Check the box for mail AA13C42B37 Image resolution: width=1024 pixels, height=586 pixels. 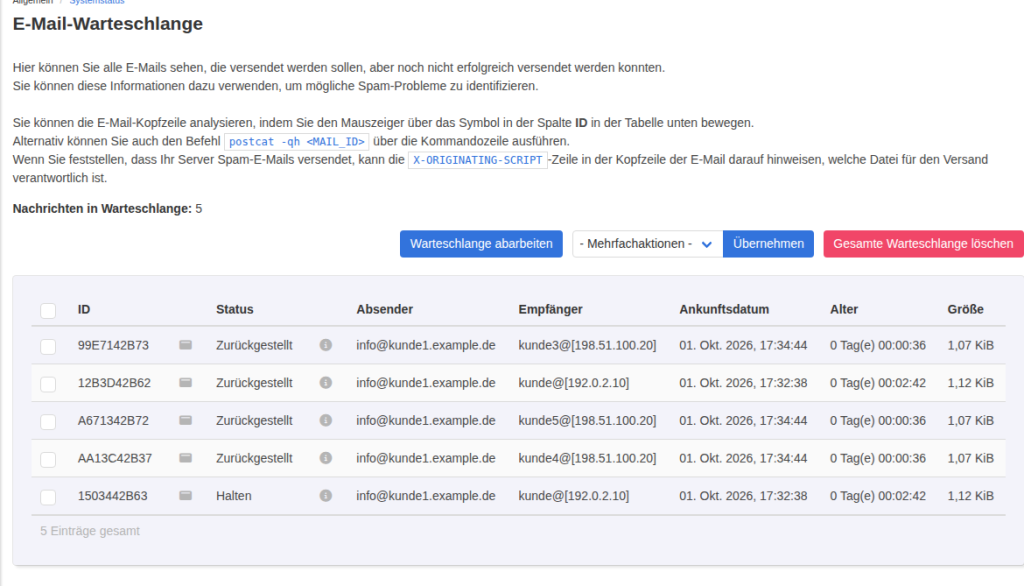[48, 459]
